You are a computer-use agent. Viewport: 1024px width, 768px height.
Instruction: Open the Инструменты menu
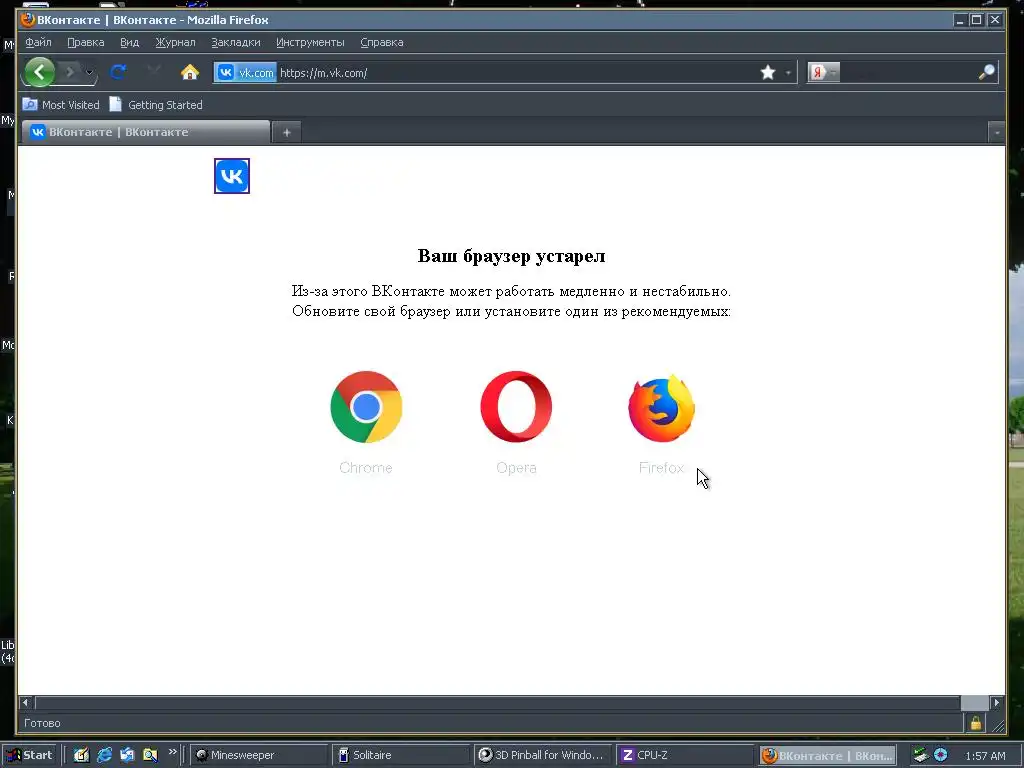(x=310, y=42)
